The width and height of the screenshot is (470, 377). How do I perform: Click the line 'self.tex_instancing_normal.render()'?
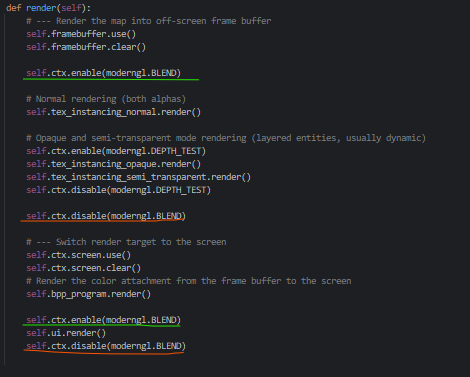pos(113,112)
